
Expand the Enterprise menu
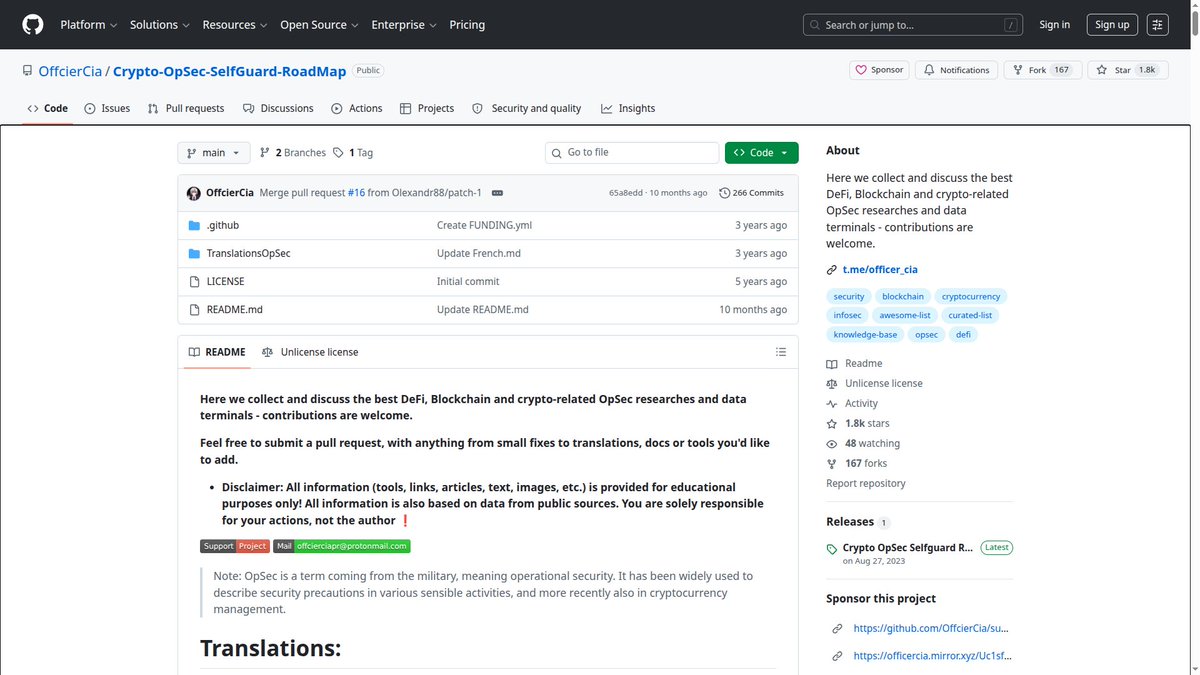[404, 25]
